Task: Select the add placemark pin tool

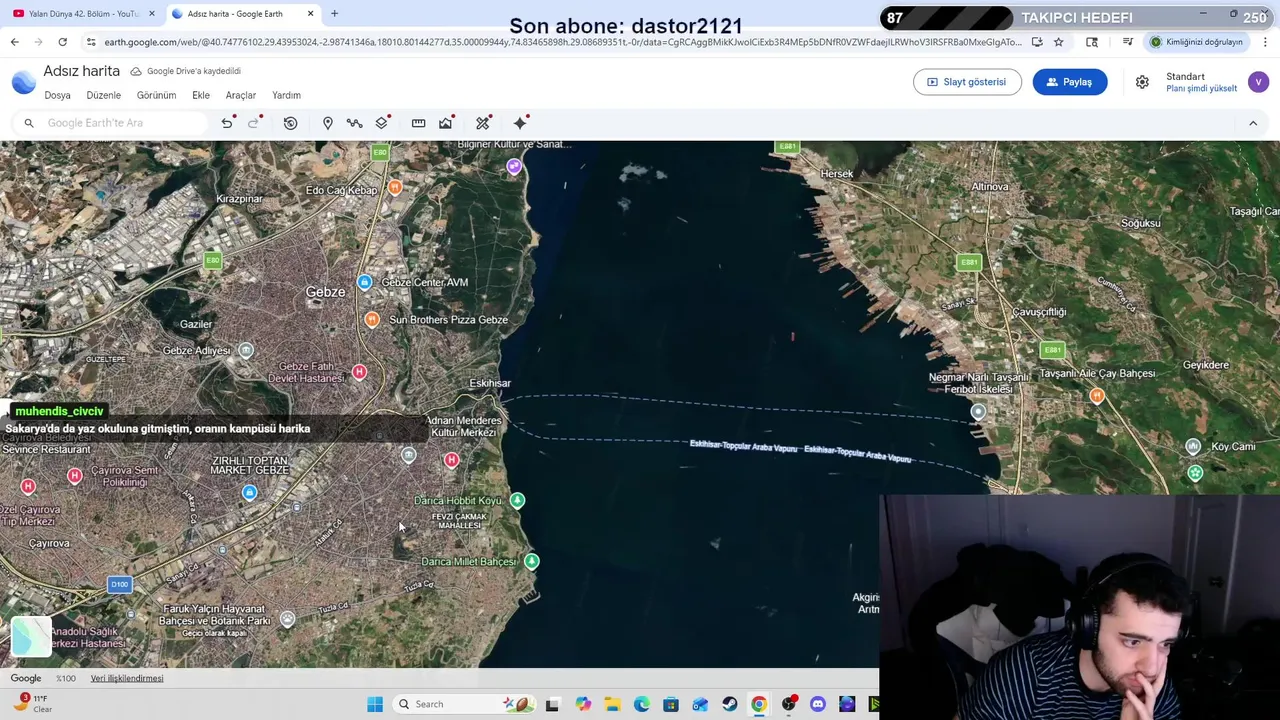Action: 327,123
